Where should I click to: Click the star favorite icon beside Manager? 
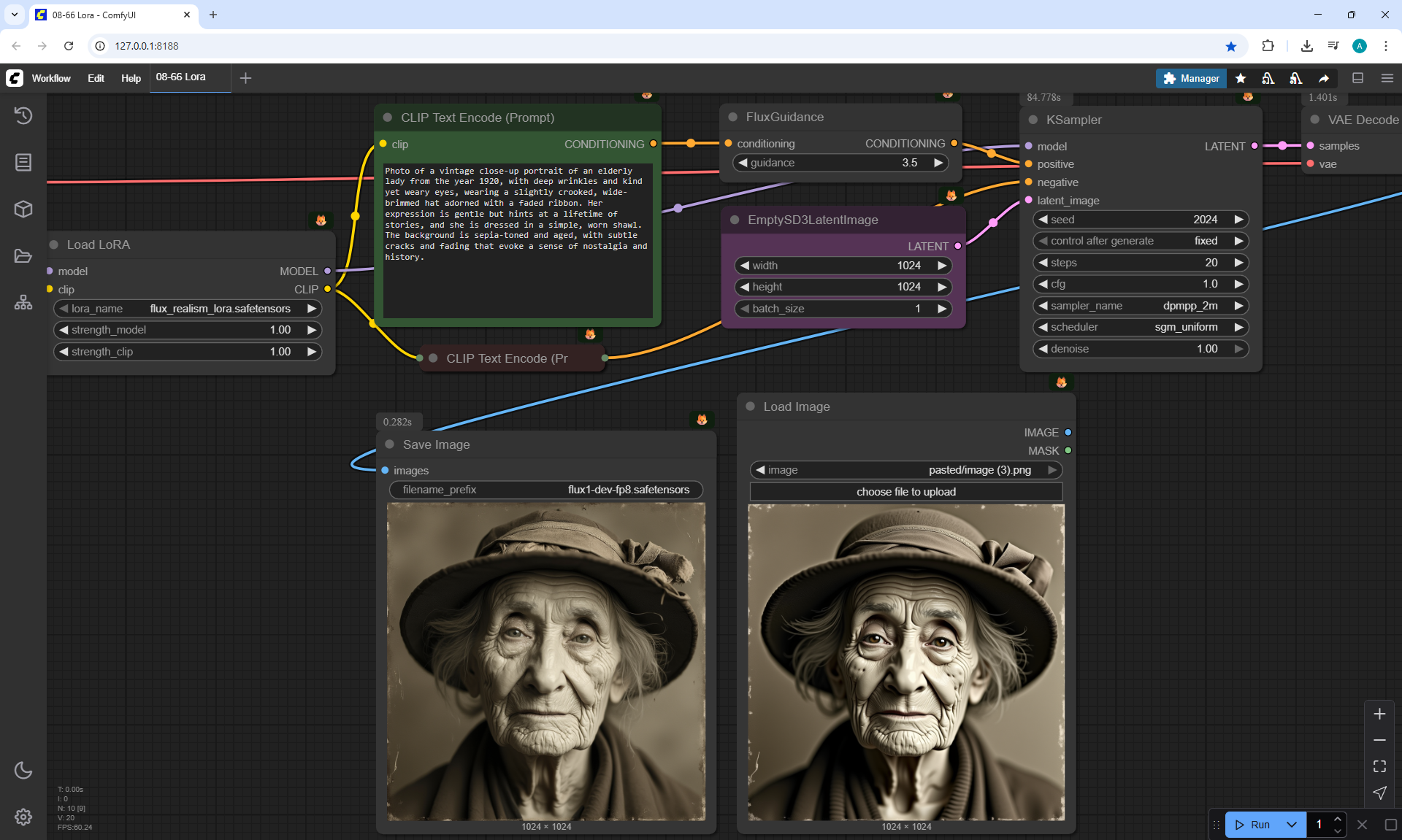click(1241, 78)
